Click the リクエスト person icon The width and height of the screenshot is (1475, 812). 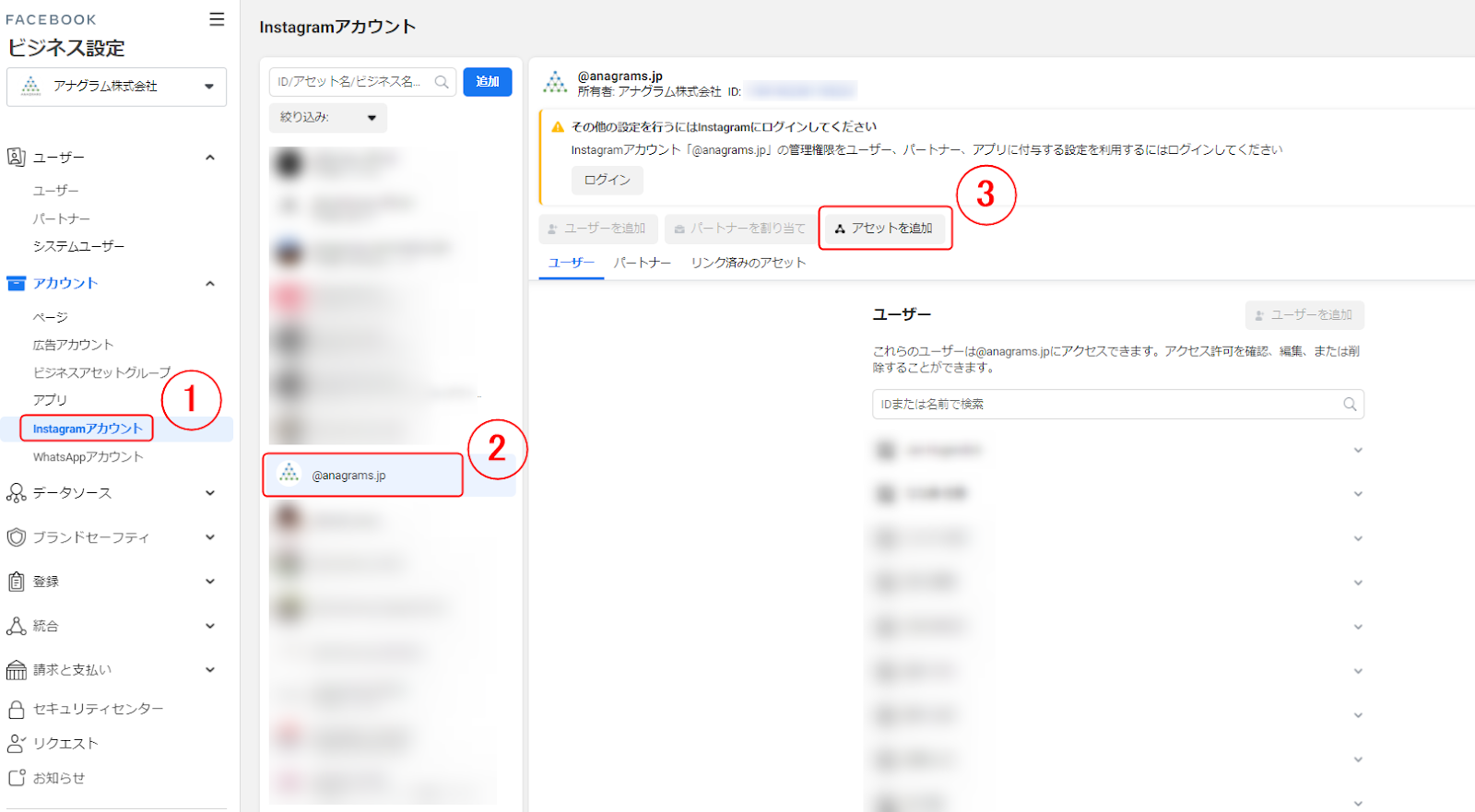click(16, 744)
